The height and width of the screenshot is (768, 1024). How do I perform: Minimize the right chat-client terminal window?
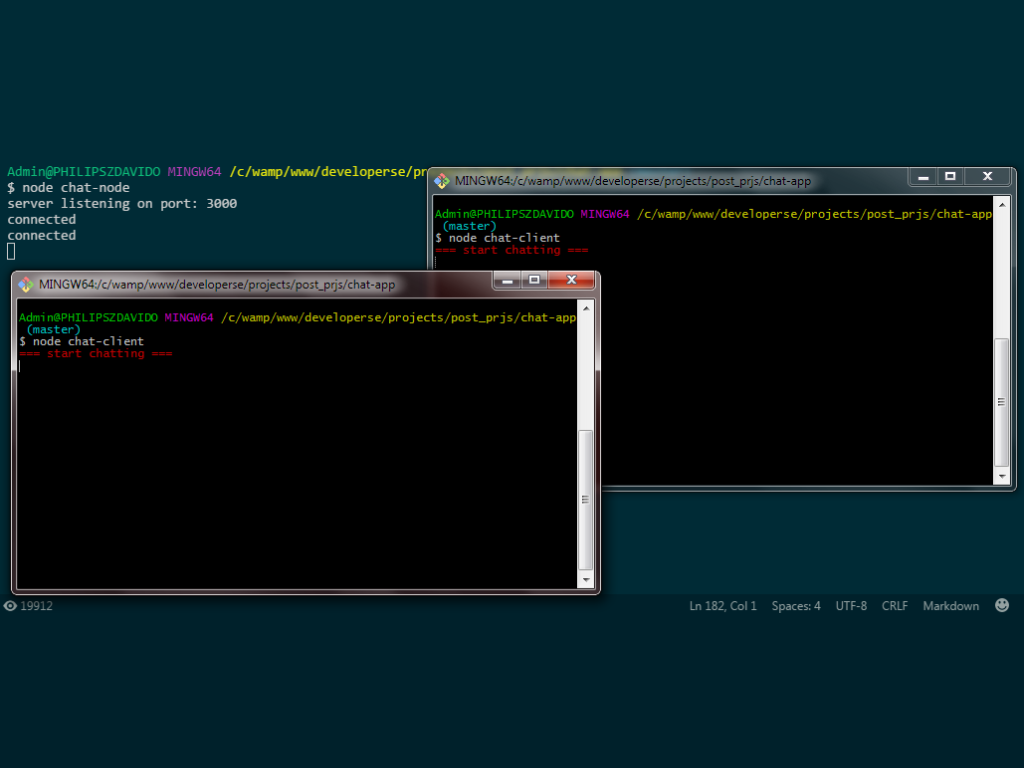pyautogui.click(x=924, y=177)
